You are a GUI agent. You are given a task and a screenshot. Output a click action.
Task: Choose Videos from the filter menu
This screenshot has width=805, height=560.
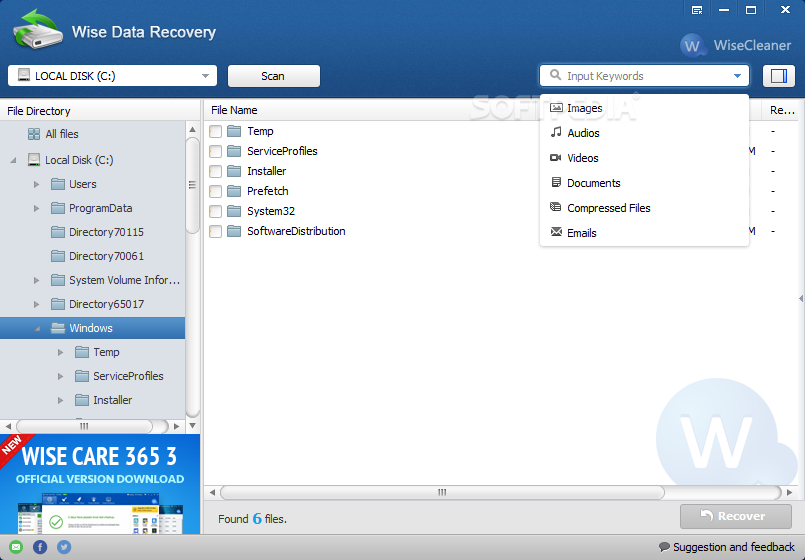644,158
